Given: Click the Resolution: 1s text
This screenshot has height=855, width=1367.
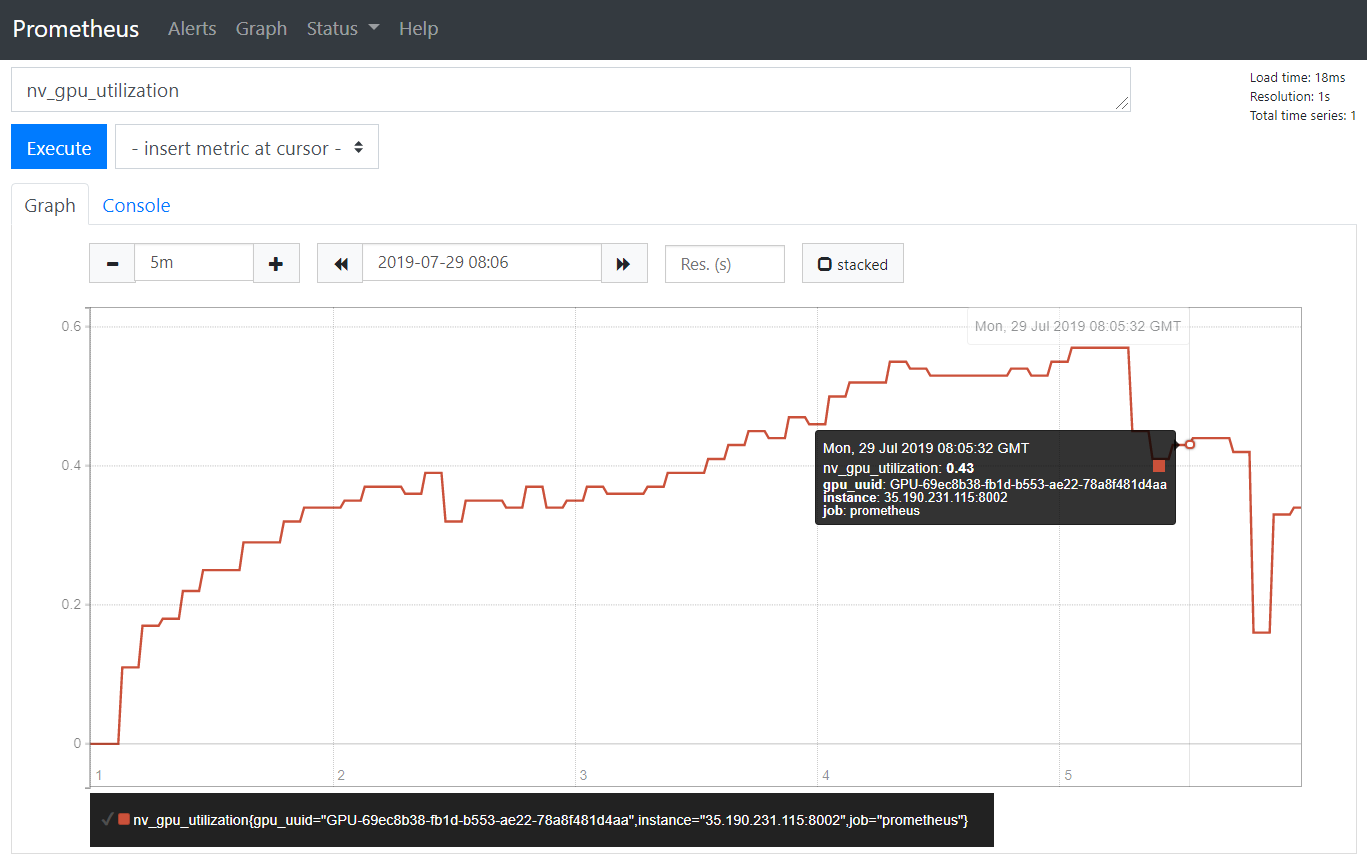Looking at the screenshot, I should (x=1289, y=97).
